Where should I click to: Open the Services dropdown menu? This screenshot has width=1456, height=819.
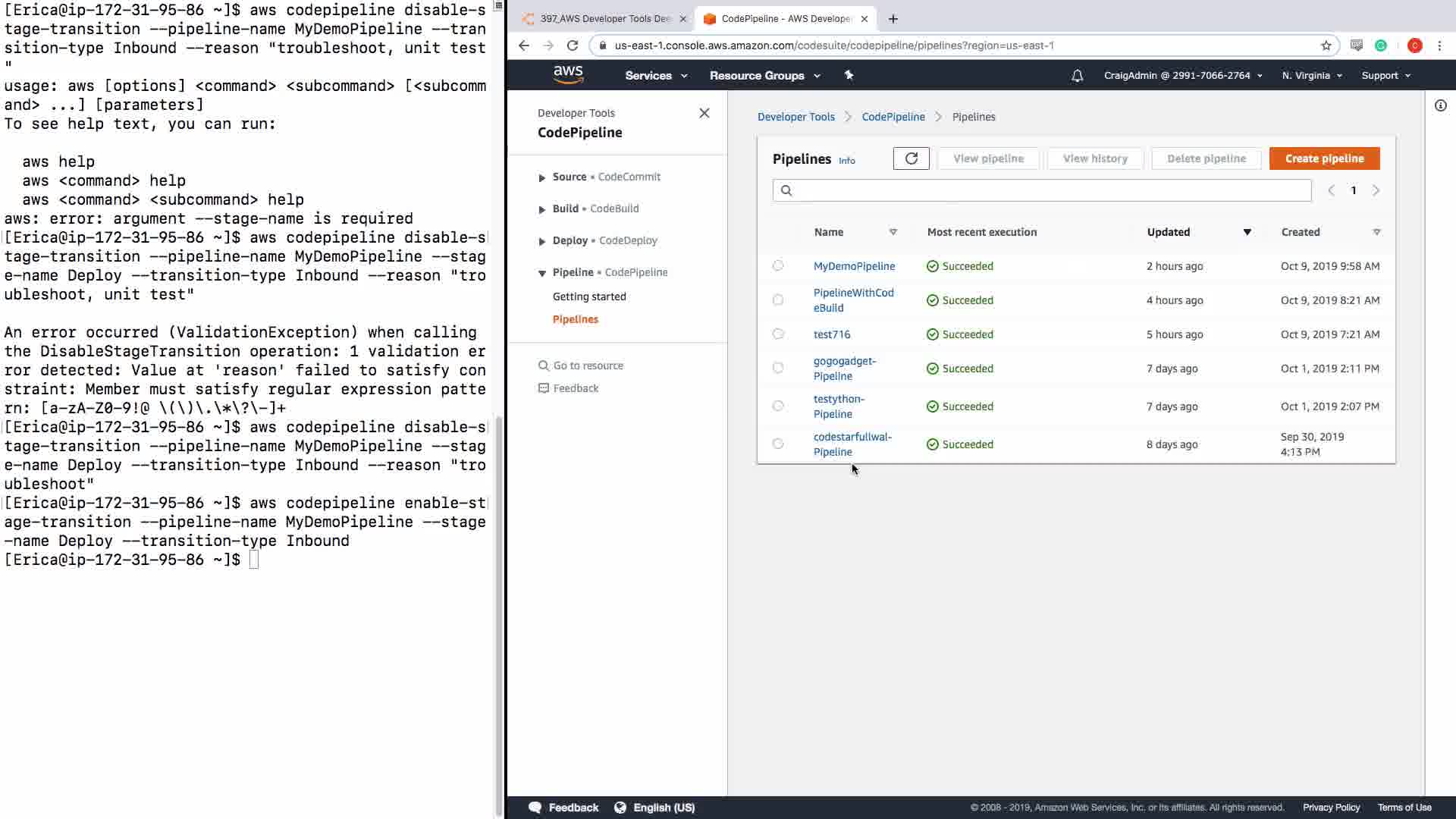(x=655, y=76)
